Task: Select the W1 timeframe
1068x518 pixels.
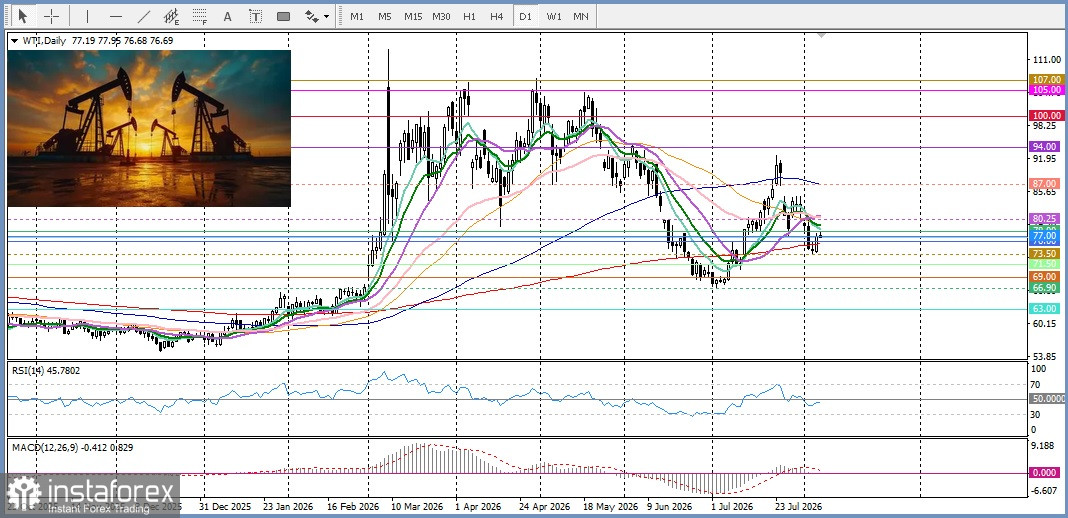Action: pyautogui.click(x=554, y=16)
